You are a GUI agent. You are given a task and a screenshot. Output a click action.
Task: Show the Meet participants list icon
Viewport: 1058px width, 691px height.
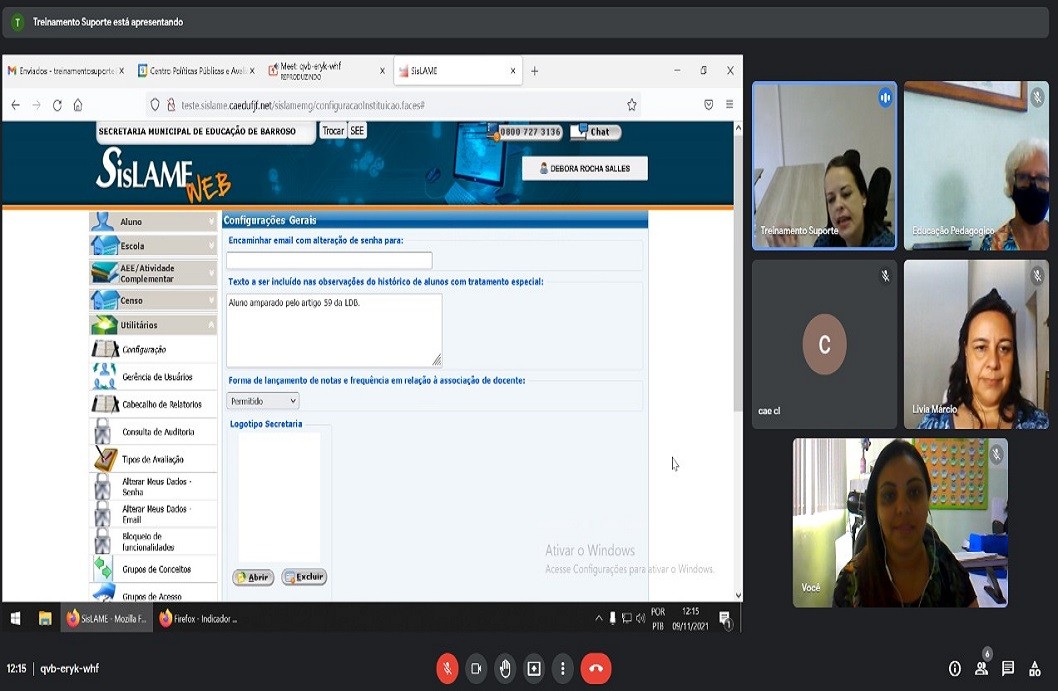[x=981, y=669]
